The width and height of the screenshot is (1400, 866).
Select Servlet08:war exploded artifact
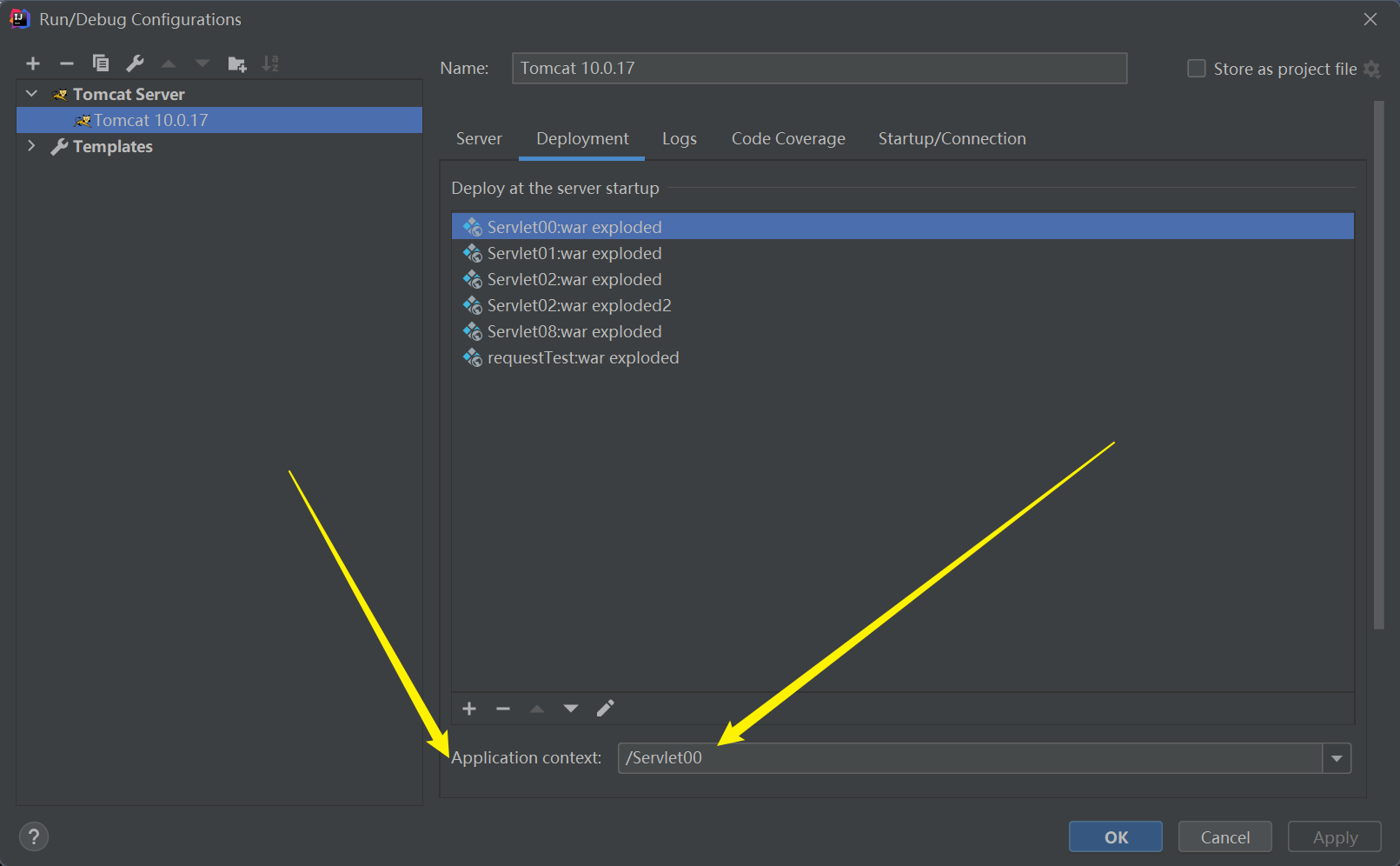pyautogui.click(x=903, y=331)
